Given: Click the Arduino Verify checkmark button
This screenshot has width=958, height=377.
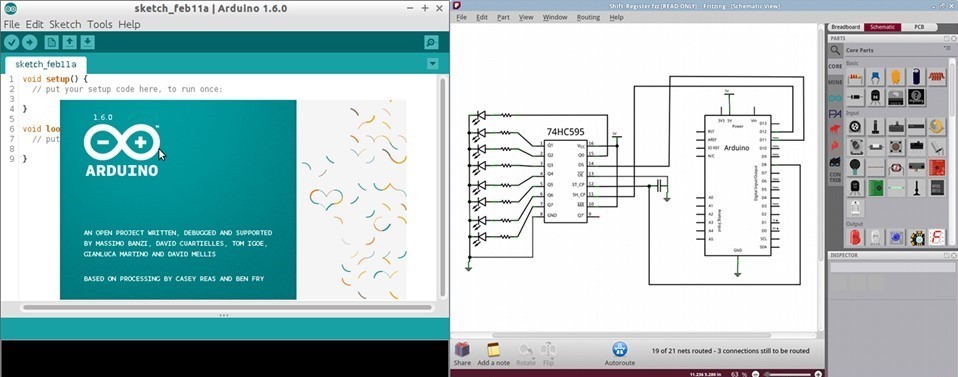Looking at the screenshot, I should tap(12, 42).
